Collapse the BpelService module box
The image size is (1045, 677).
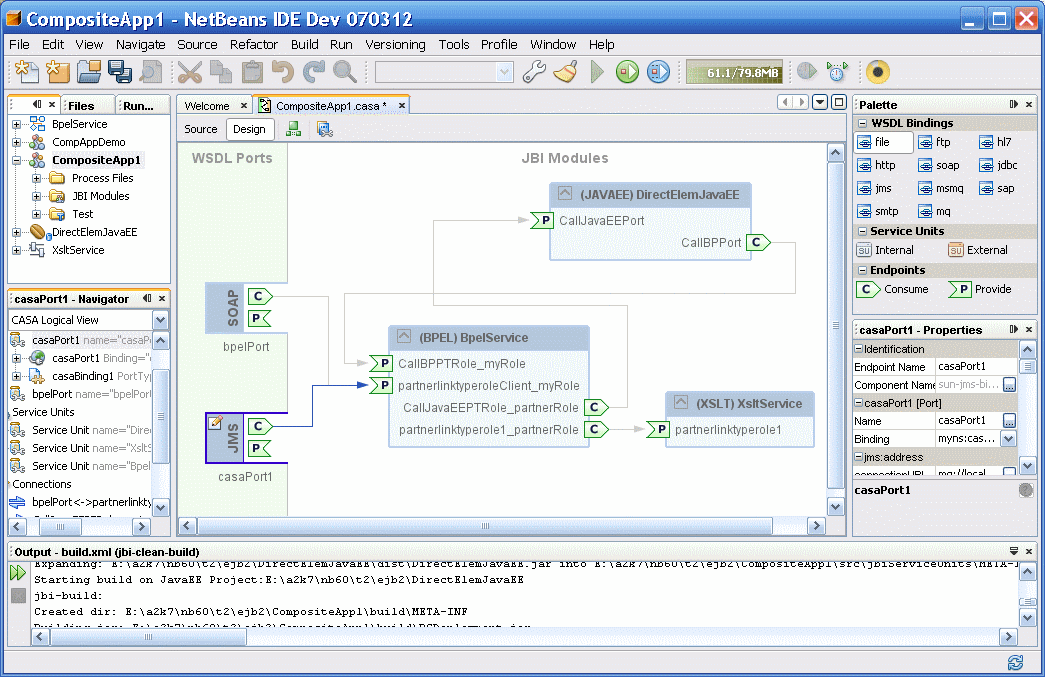[404, 337]
